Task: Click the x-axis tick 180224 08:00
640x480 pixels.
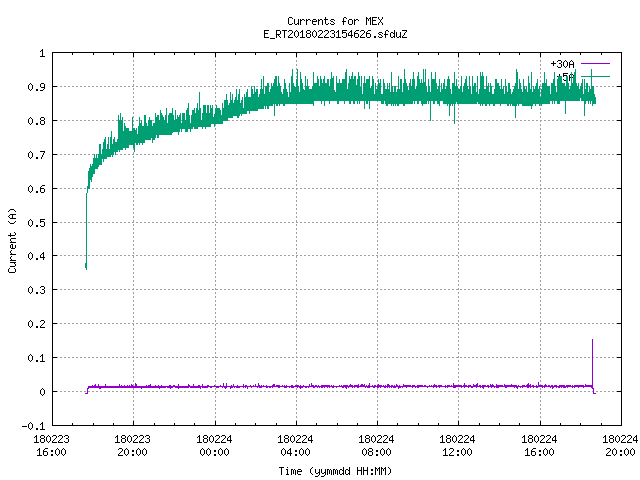Action: tap(376, 446)
